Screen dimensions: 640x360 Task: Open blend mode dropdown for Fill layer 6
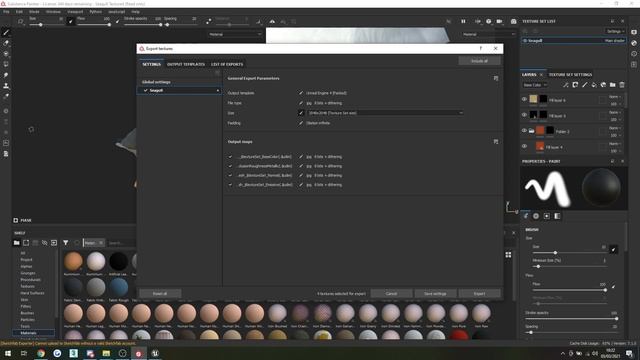click(x=615, y=97)
